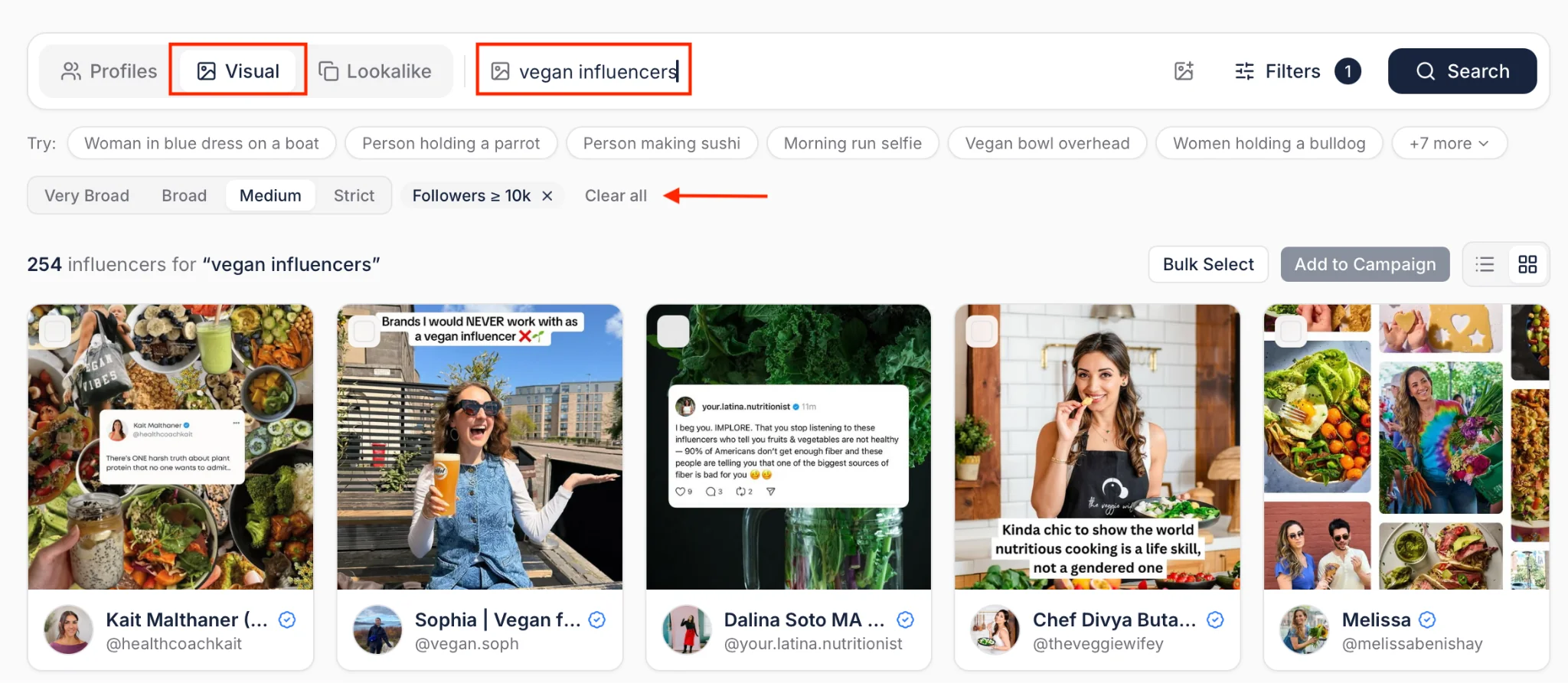Open Kait Malthaner's food collage thumbnail
1568x683 pixels.
(x=171, y=447)
